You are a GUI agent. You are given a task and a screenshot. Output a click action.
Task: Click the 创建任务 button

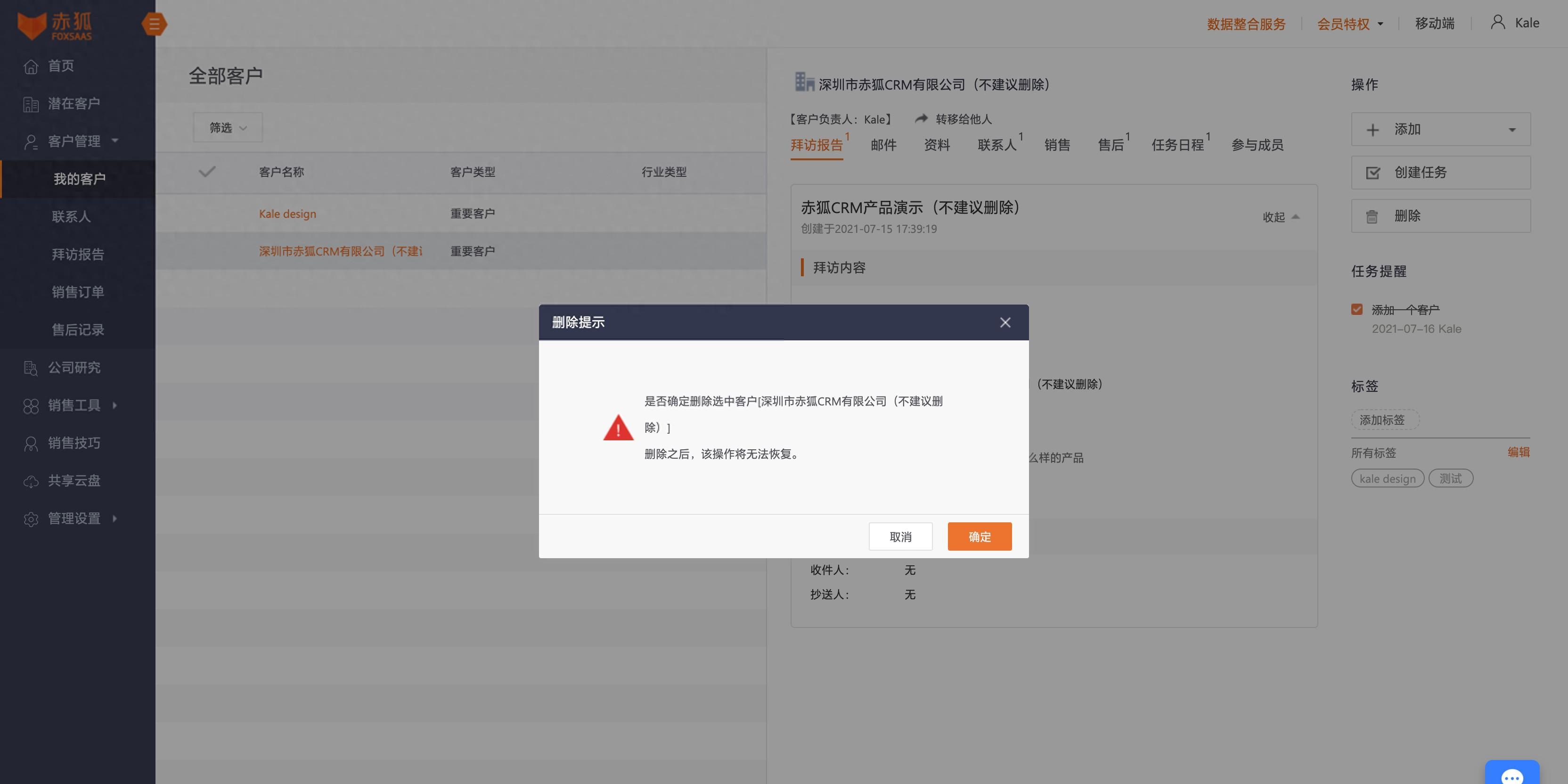tap(1440, 173)
